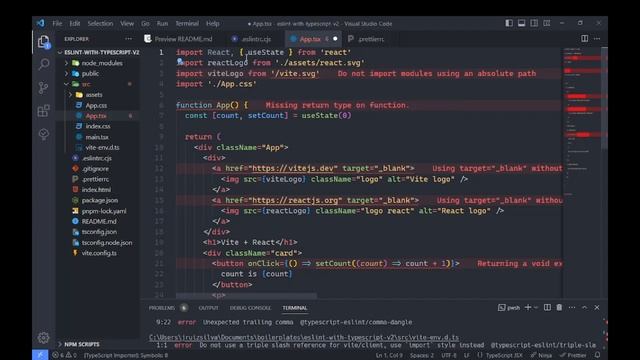The image size is (640, 360).
Task: Switch to .eslintrc.cjs editor tab
Action: pyautogui.click(x=256, y=39)
